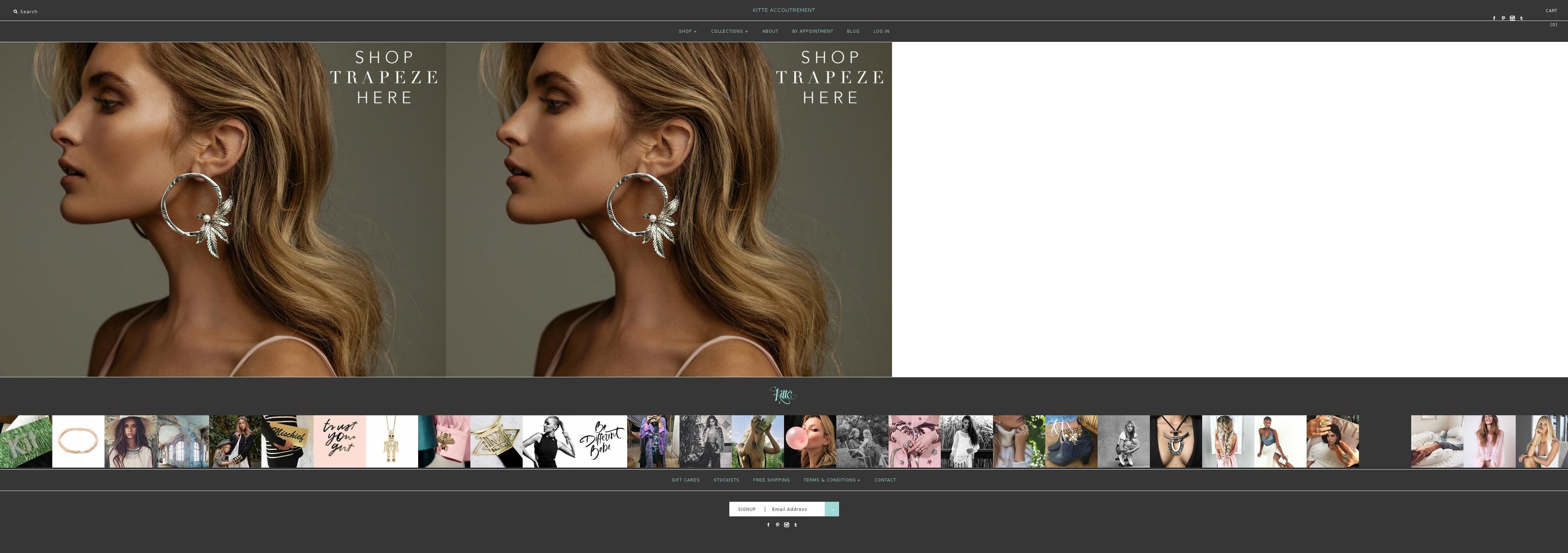The width and height of the screenshot is (1568, 553).
Task: Open the gold geometric cuff thumbnail
Action: (x=496, y=441)
